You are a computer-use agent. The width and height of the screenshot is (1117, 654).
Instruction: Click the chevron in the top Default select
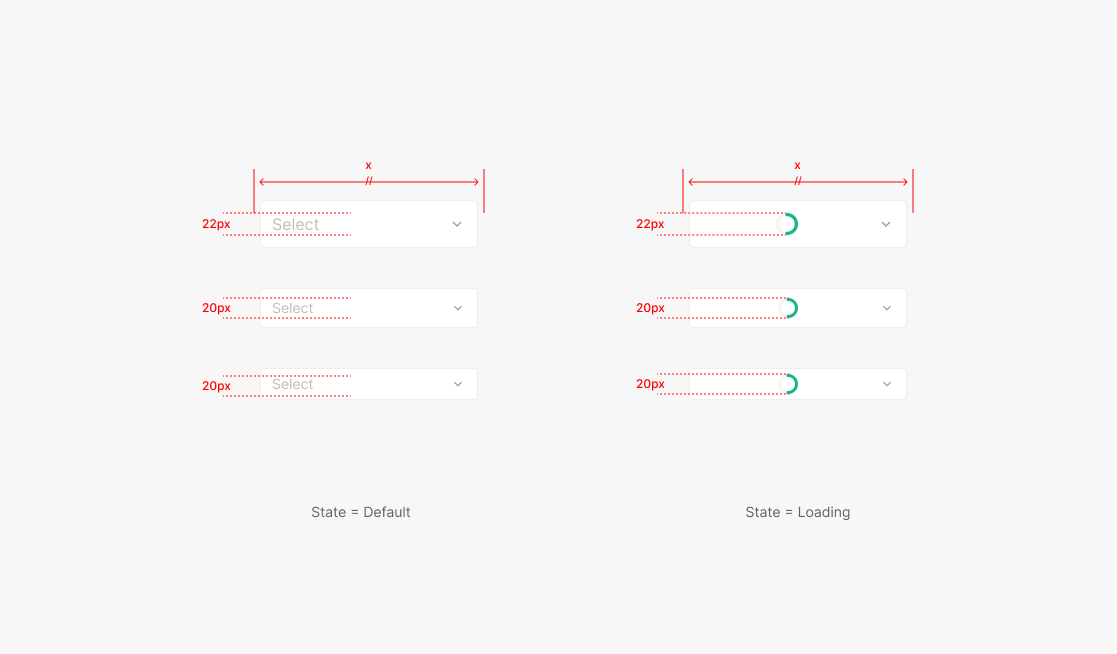[x=457, y=224]
